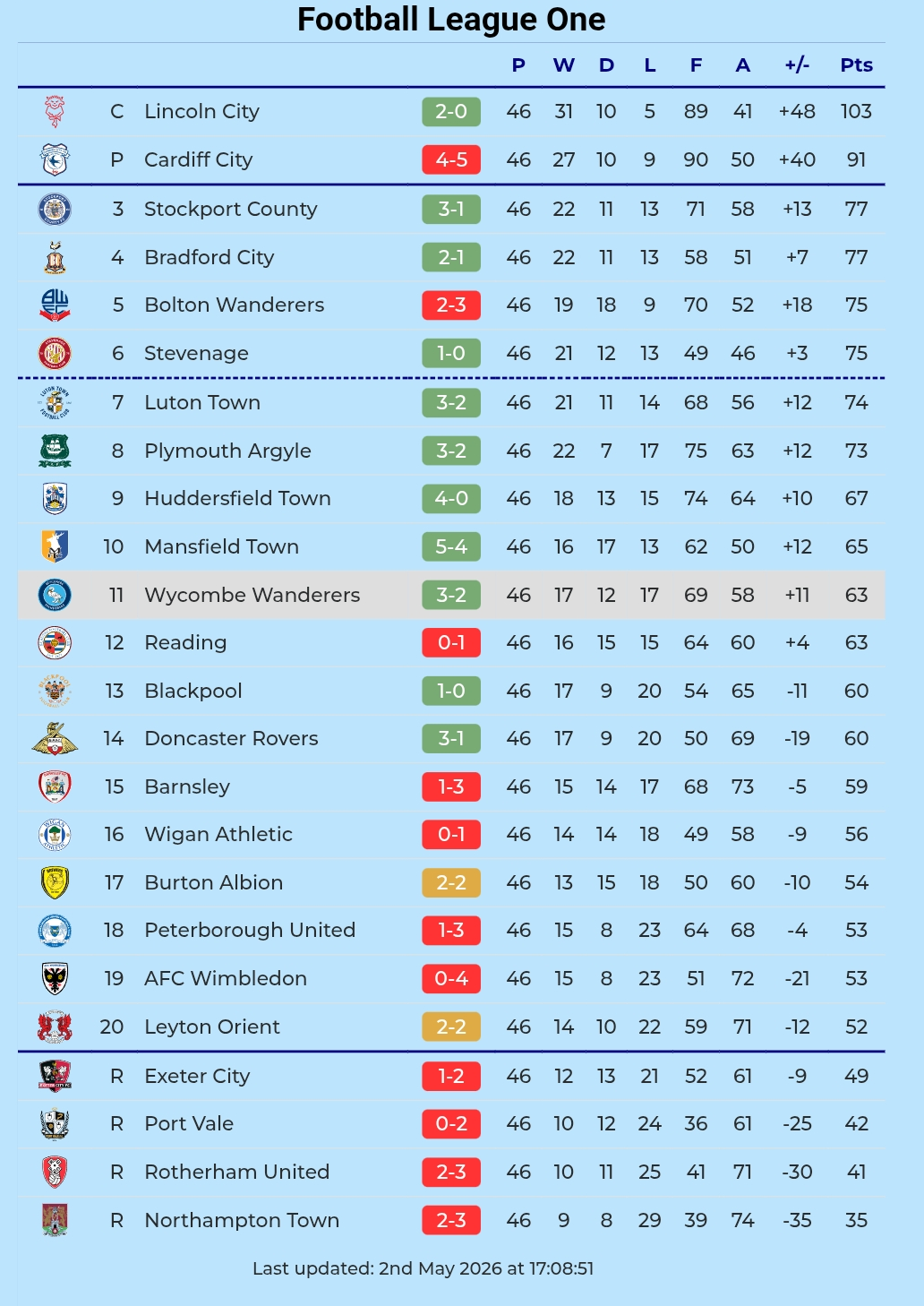The height and width of the screenshot is (1306, 924).
Task: Click Huddersfield Town team name
Action: click(237, 498)
